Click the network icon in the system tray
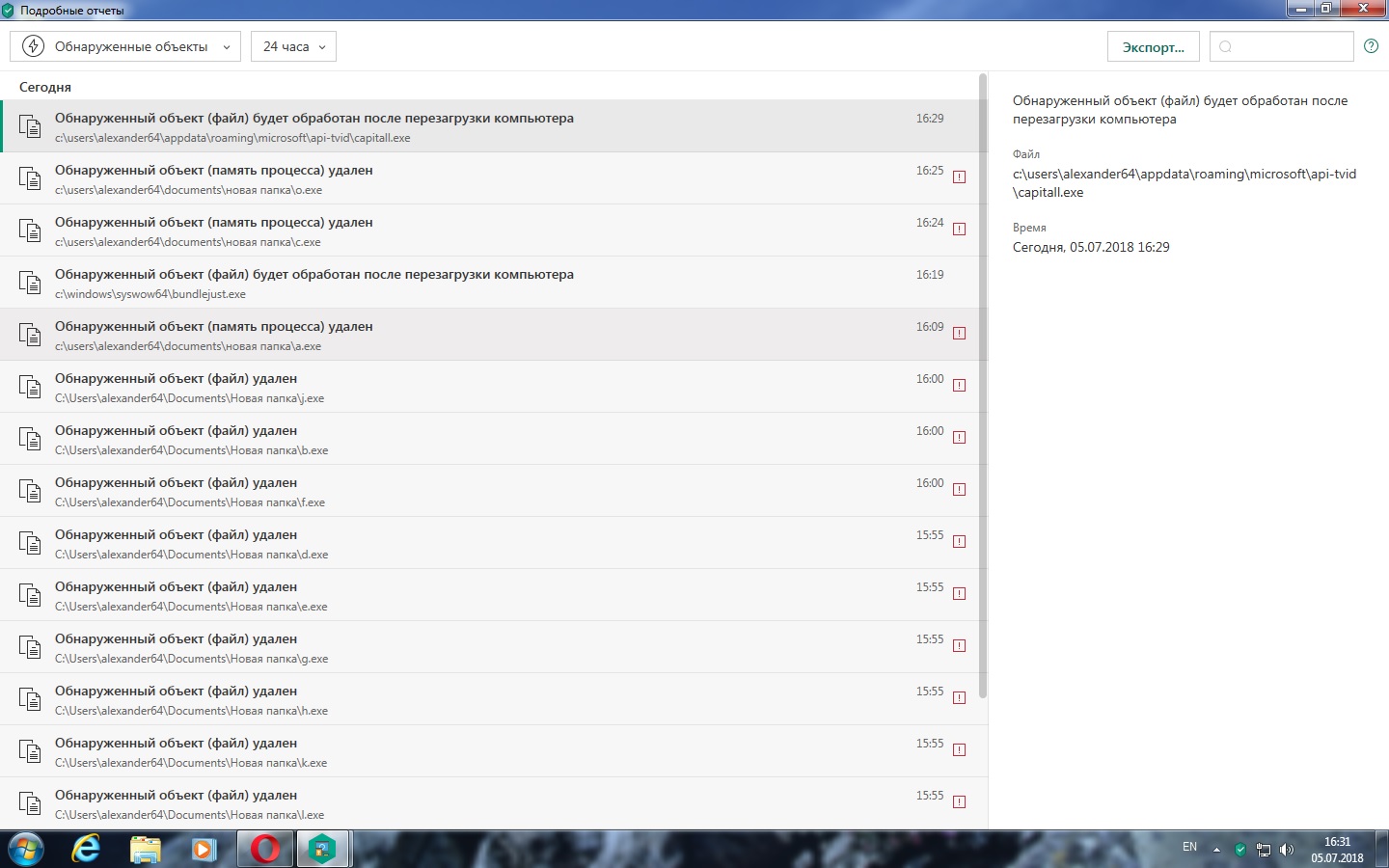1389x868 pixels. [x=1263, y=850]
